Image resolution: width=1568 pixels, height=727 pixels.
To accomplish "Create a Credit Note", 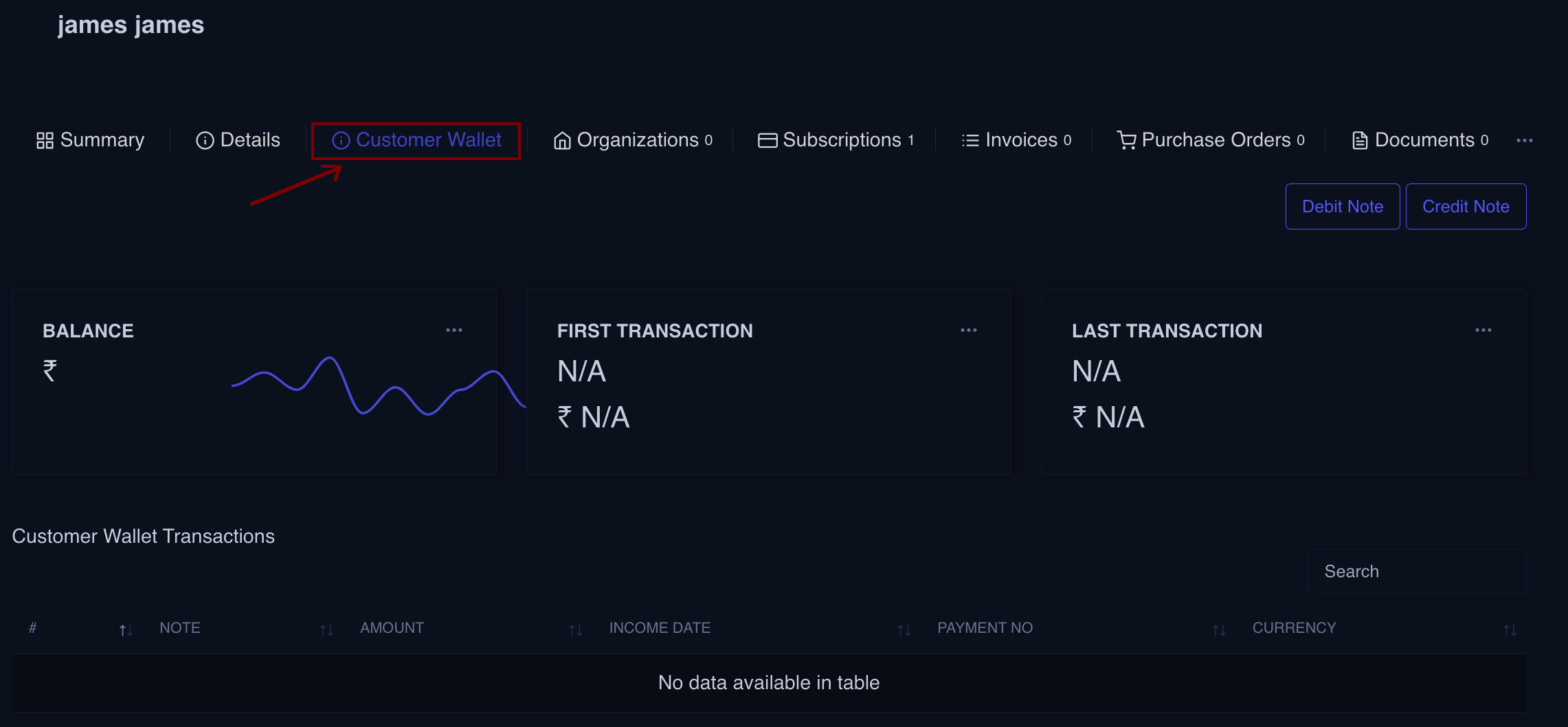I will coord(1465,207).
